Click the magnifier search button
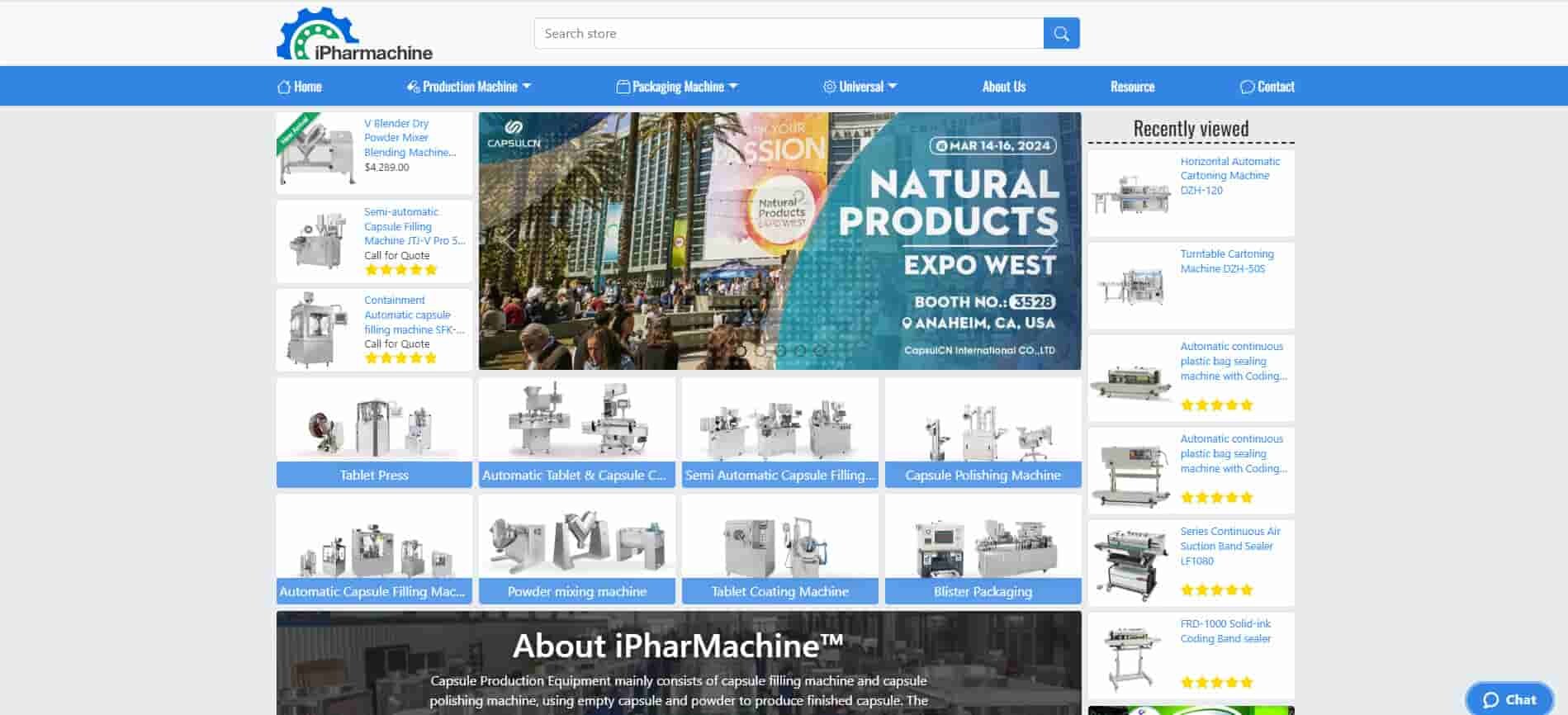 [x=1061, y=34]
